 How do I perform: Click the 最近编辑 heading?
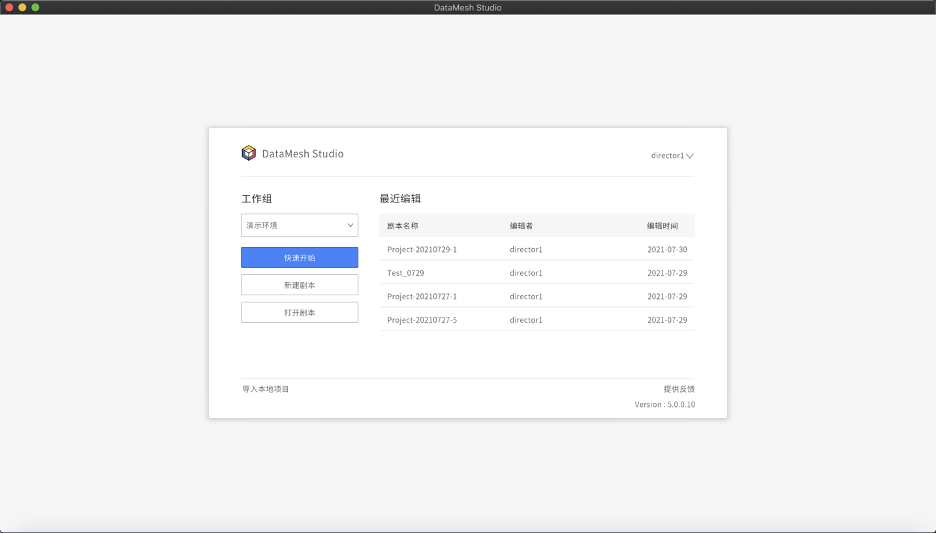[x=400, y=199]
